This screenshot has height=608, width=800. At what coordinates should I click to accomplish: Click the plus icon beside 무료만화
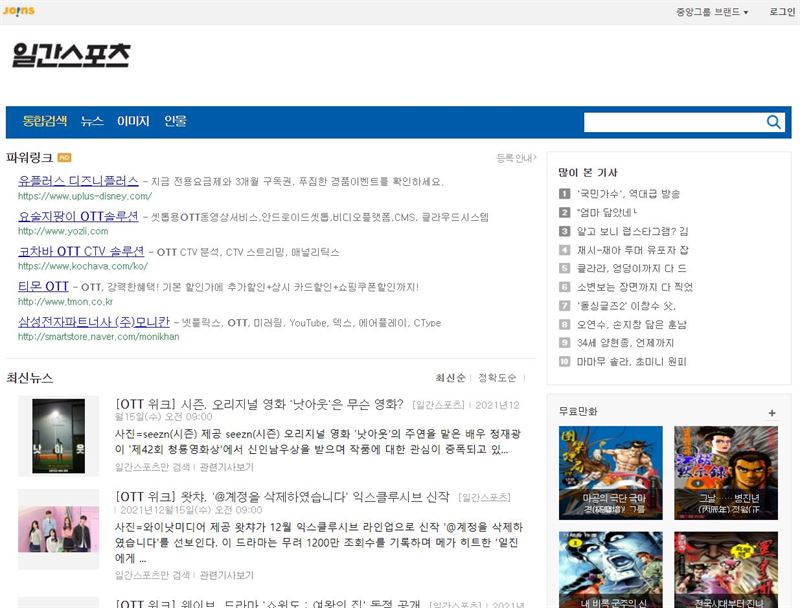pyautogui.click(x=772, y=412)
